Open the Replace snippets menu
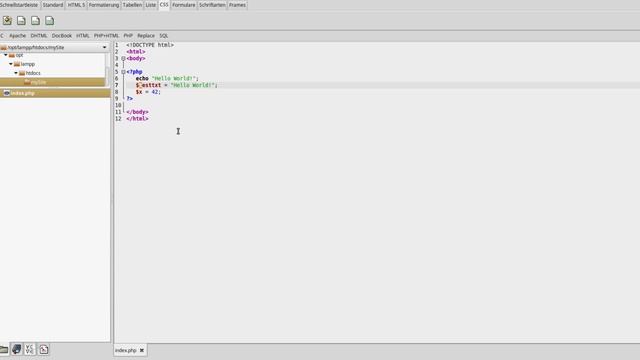 (x=146, y=36)
